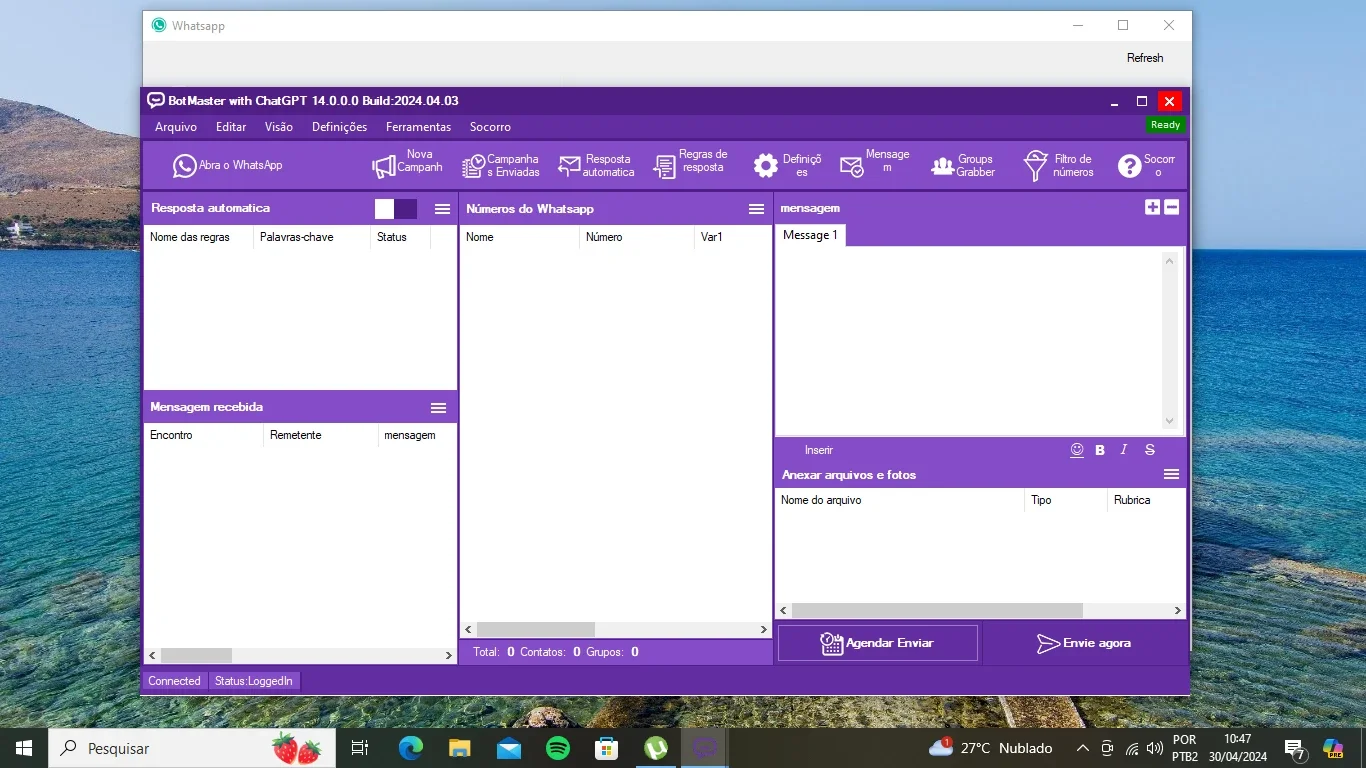Select the Message 1 tab
This screenshot has width=1366, height=768.
pos(811,235)
